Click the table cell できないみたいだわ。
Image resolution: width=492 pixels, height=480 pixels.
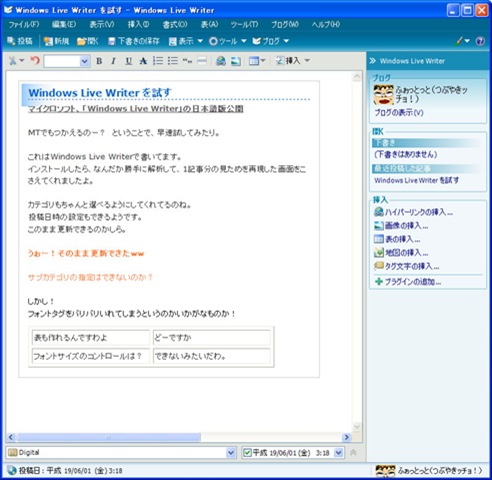[x=211, y=356]
